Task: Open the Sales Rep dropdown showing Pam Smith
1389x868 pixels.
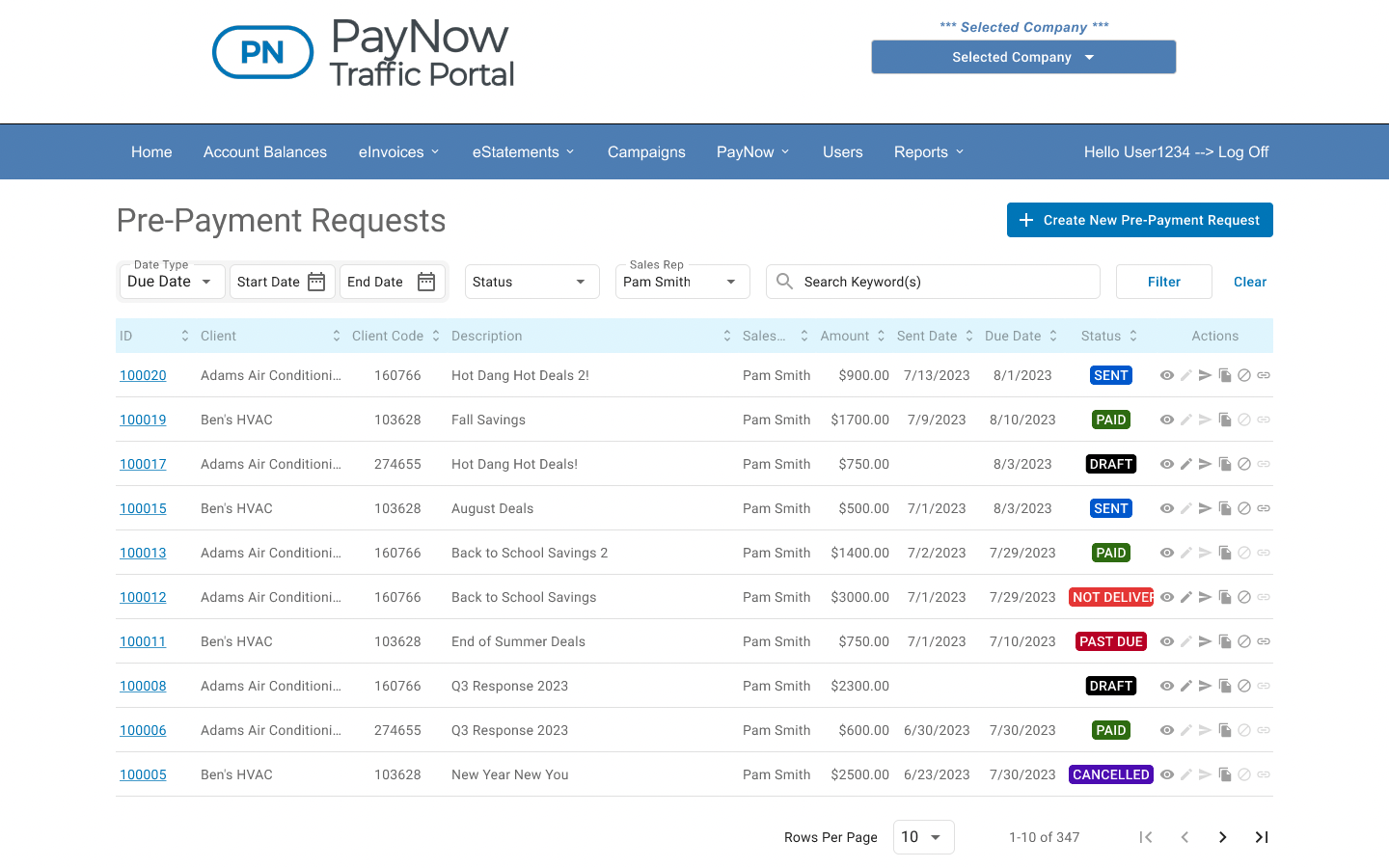Action: pyautogui.click(x=683, y=282)
